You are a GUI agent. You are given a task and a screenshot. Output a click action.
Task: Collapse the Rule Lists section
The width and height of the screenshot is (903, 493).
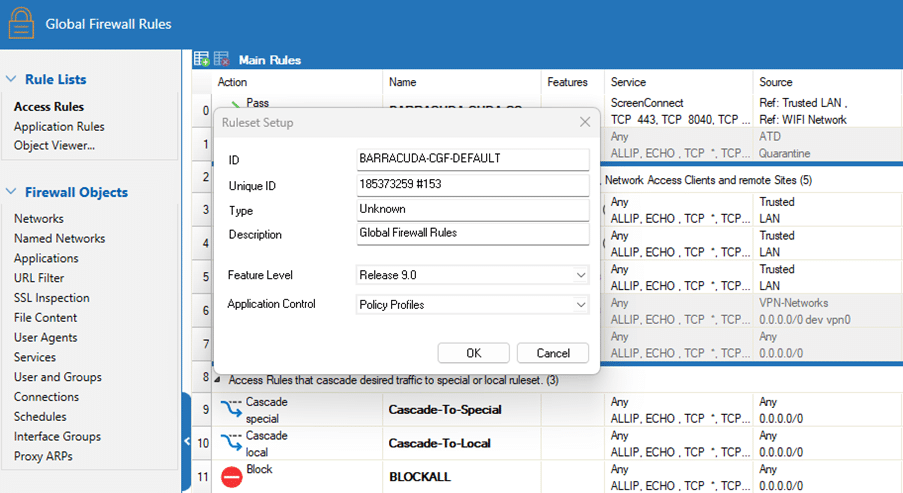(x=11, y=79)
